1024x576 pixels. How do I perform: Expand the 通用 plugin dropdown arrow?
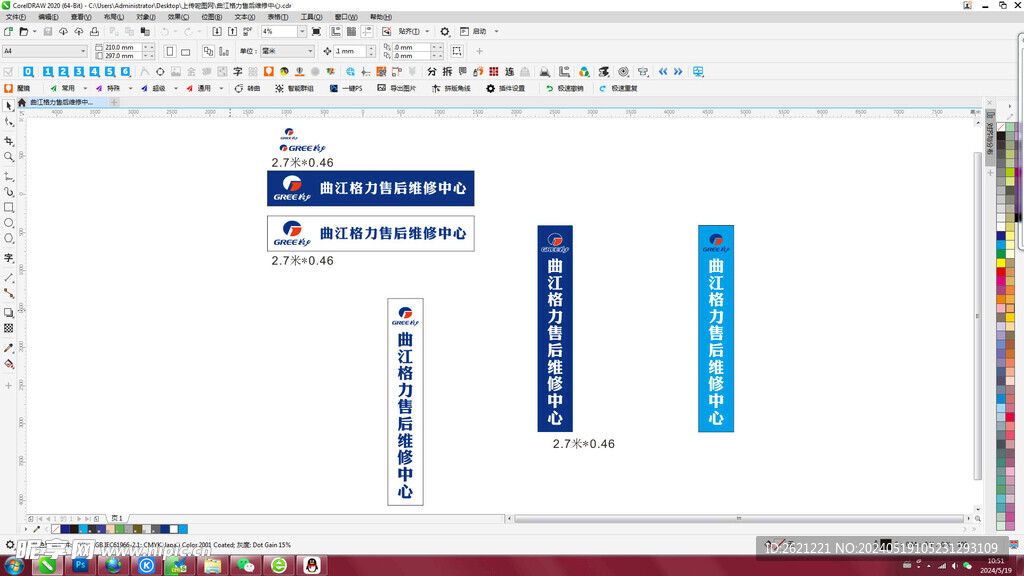pos(221,88)
